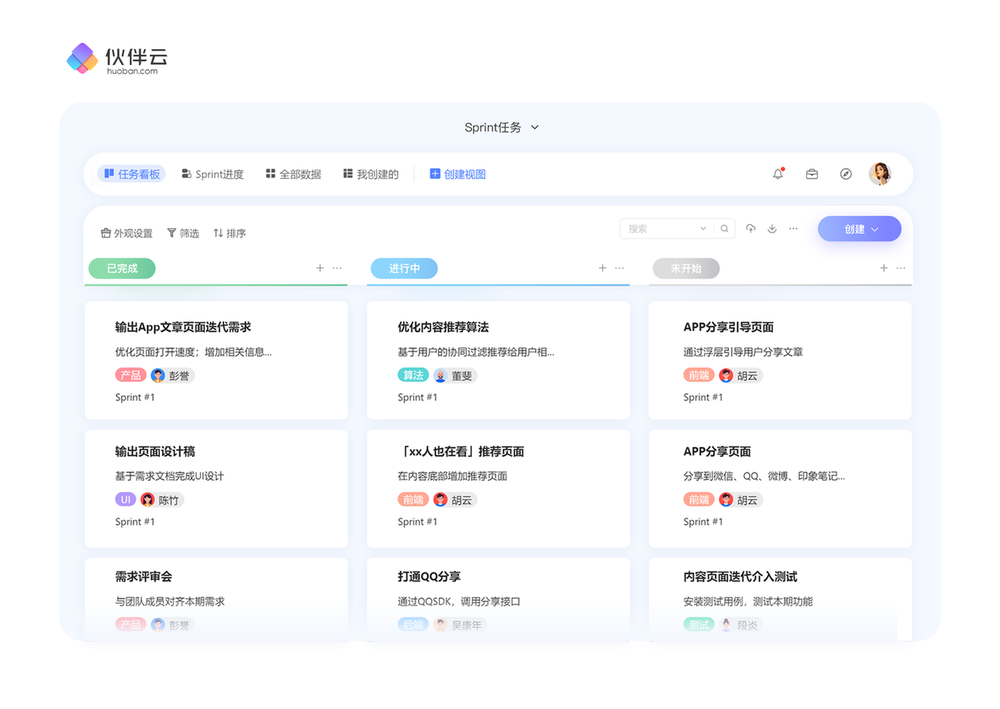Open the compass explore icon
1000x709 pixels.
[846, 174]
